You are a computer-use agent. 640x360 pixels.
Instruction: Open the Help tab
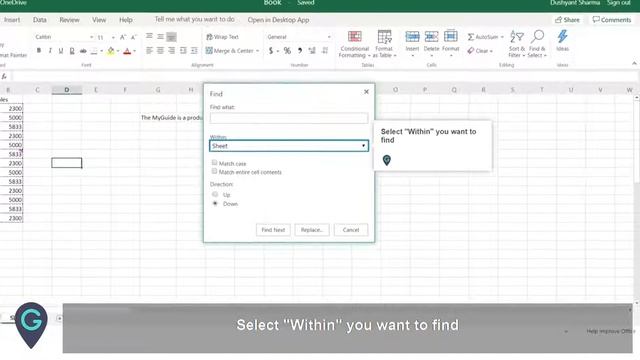coord(126,20)
